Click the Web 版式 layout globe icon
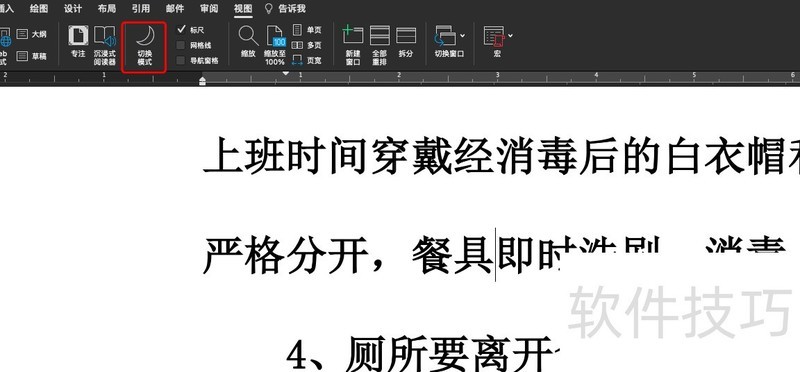Viewport: 800px width, 372px height. tap(5, 38)
